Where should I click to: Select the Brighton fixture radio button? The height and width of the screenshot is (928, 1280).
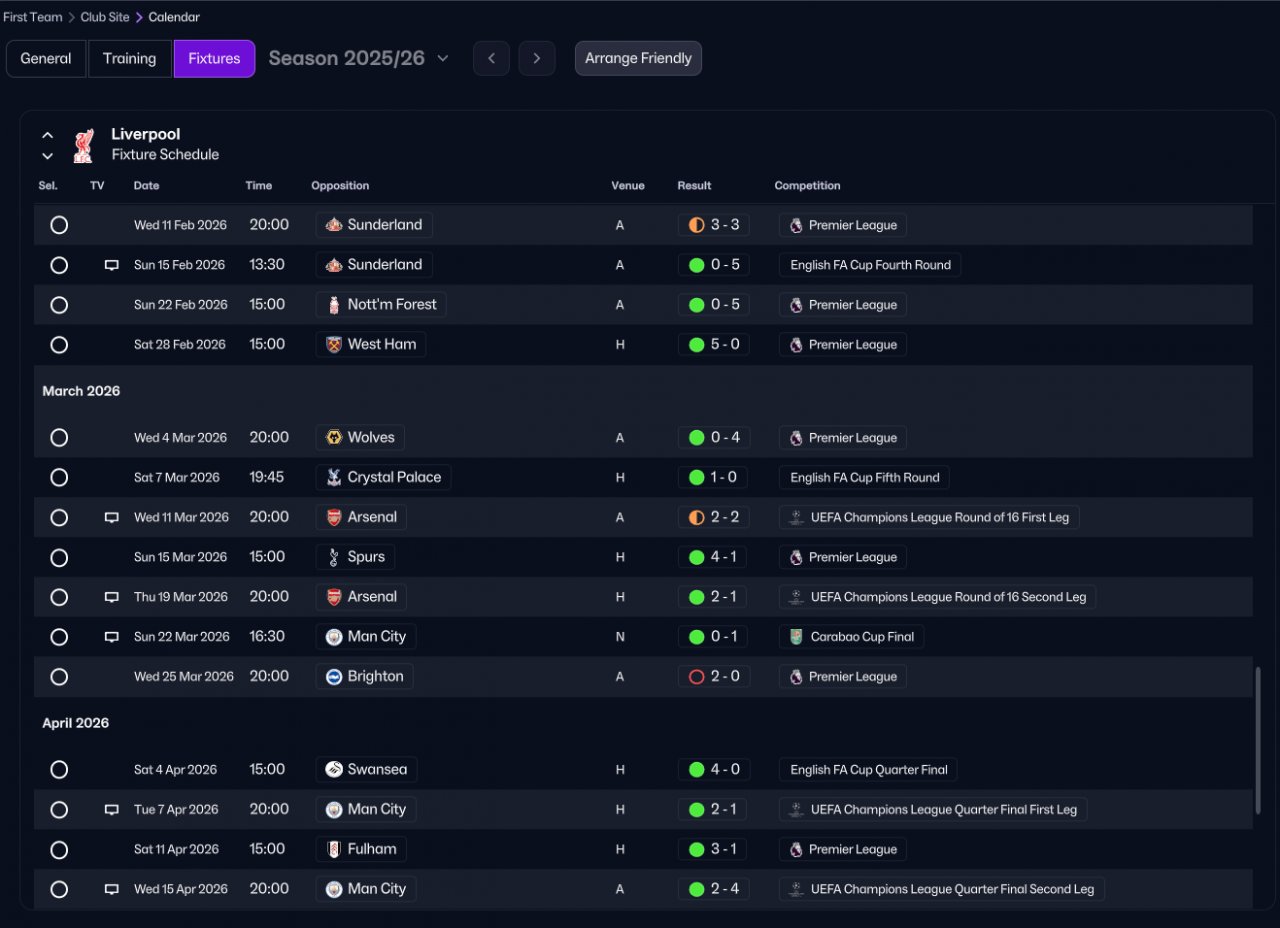pyautogui.click(x=59, y=677)
